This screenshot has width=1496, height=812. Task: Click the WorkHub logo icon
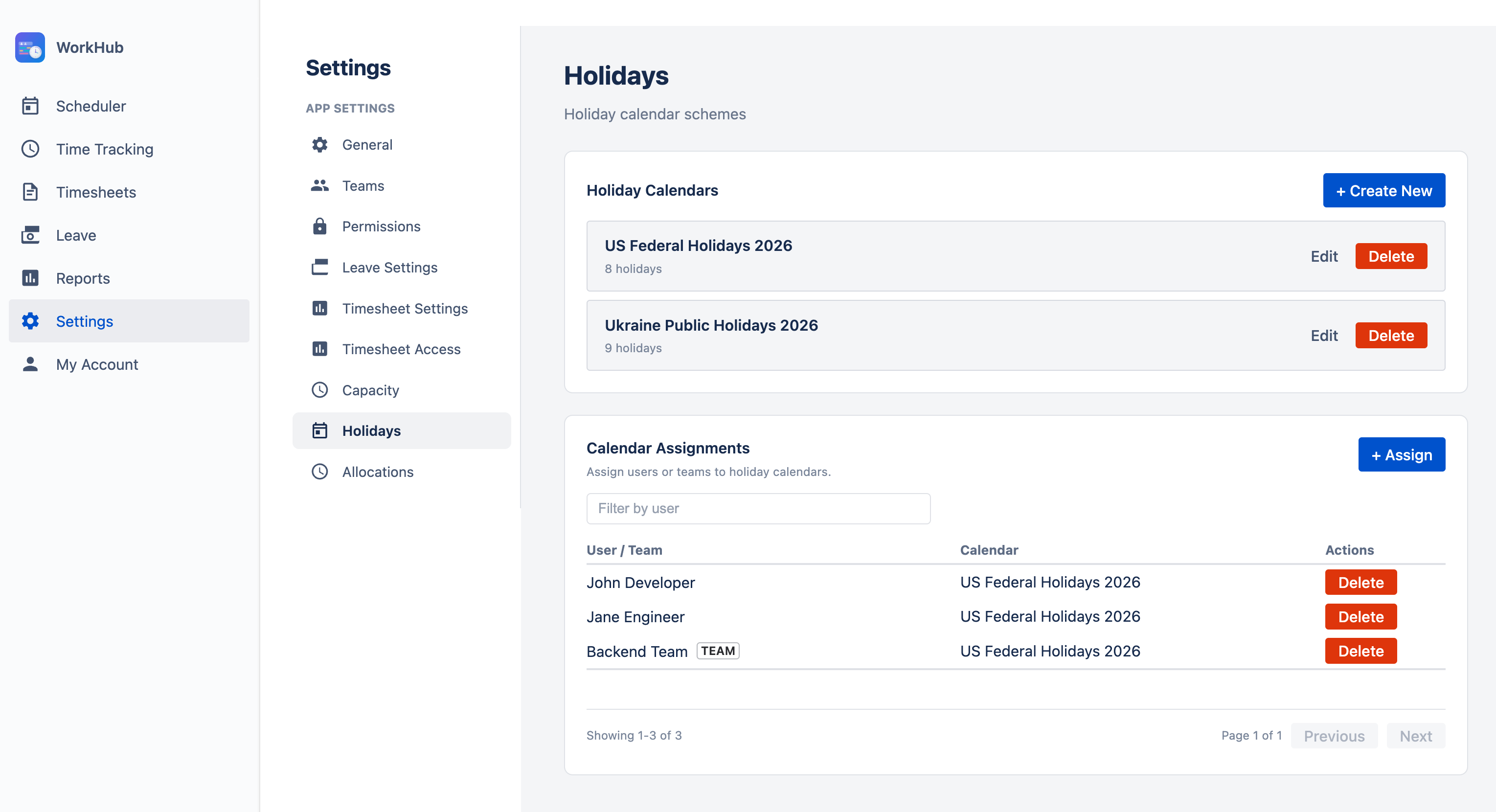(x=30, y=47)
